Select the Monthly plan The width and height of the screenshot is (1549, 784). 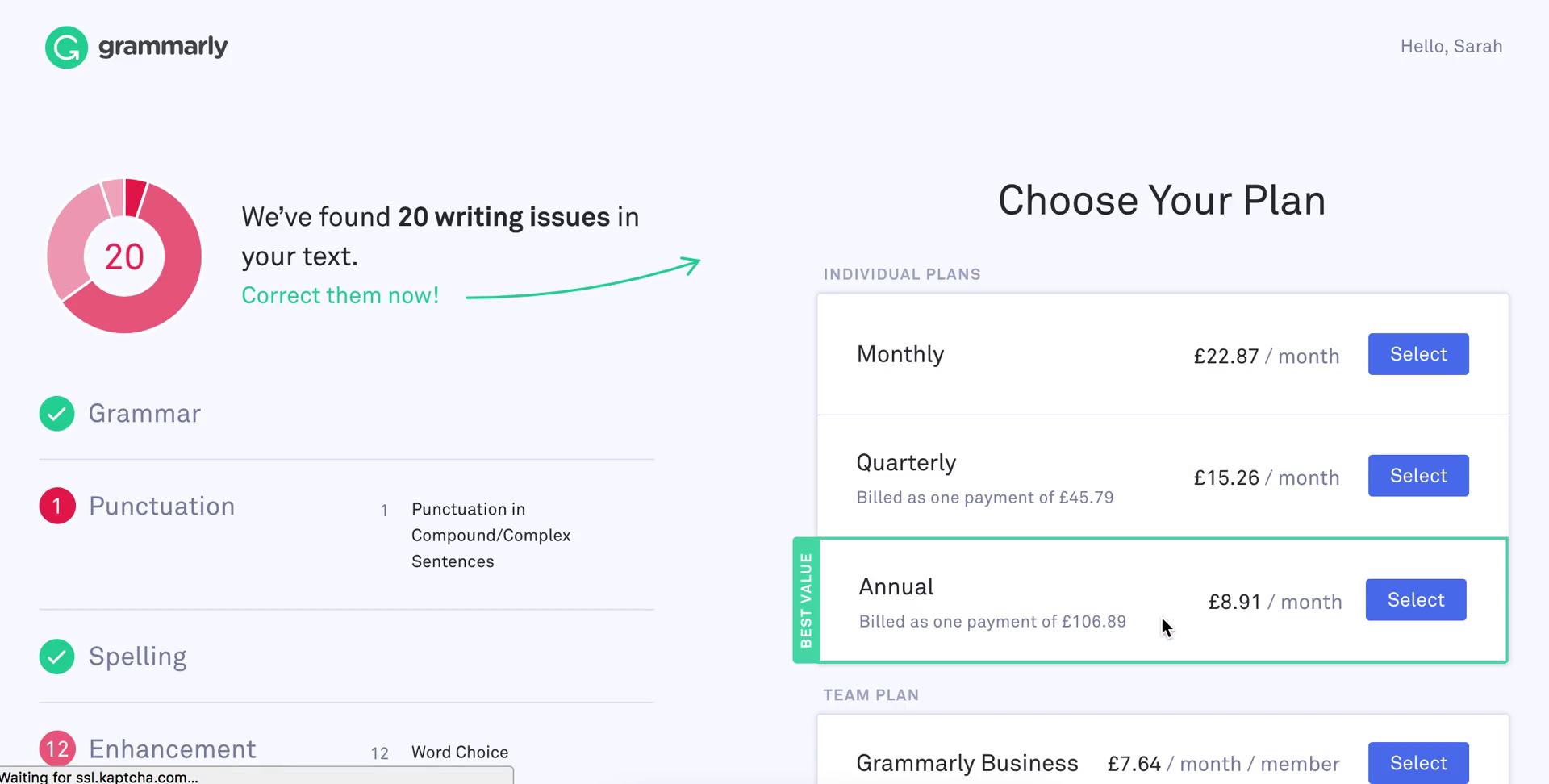tap(1418, 354)
